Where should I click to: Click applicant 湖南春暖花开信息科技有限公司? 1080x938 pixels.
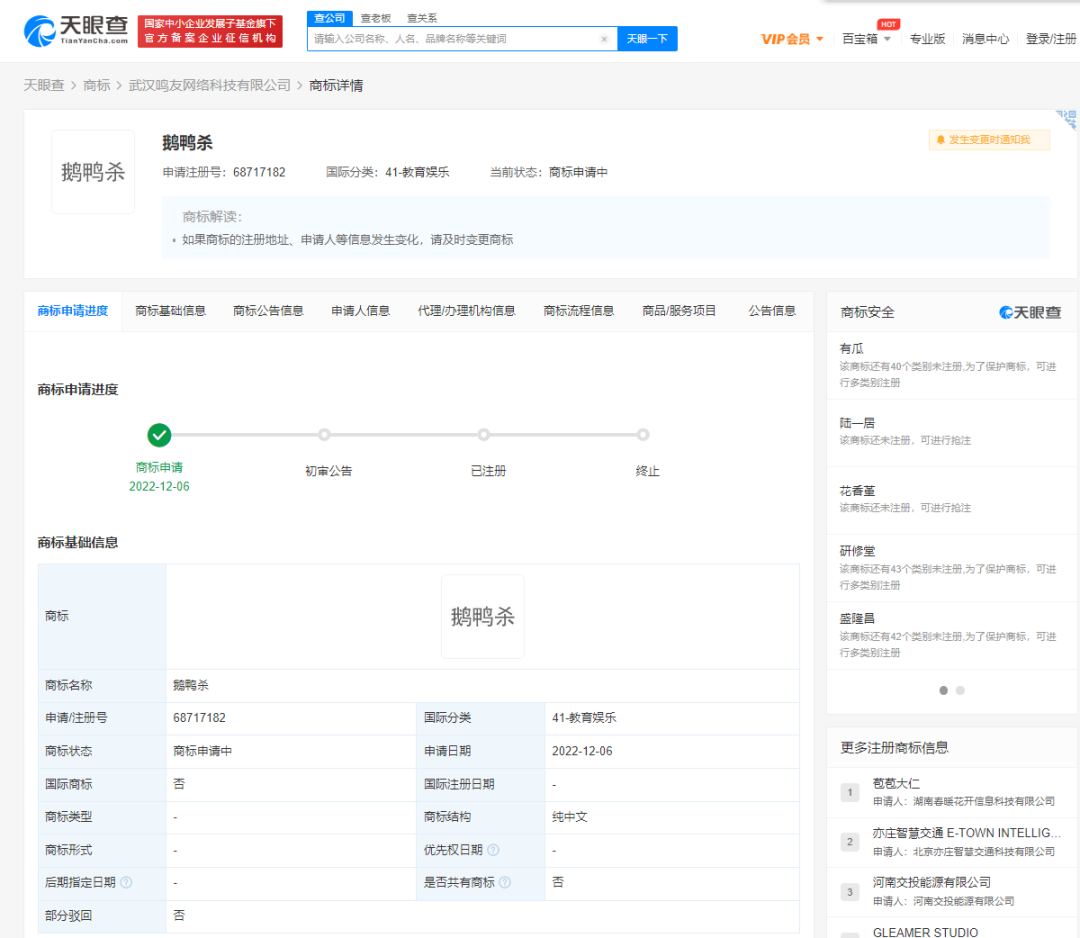pyautogui.click(x=984, y=802)
